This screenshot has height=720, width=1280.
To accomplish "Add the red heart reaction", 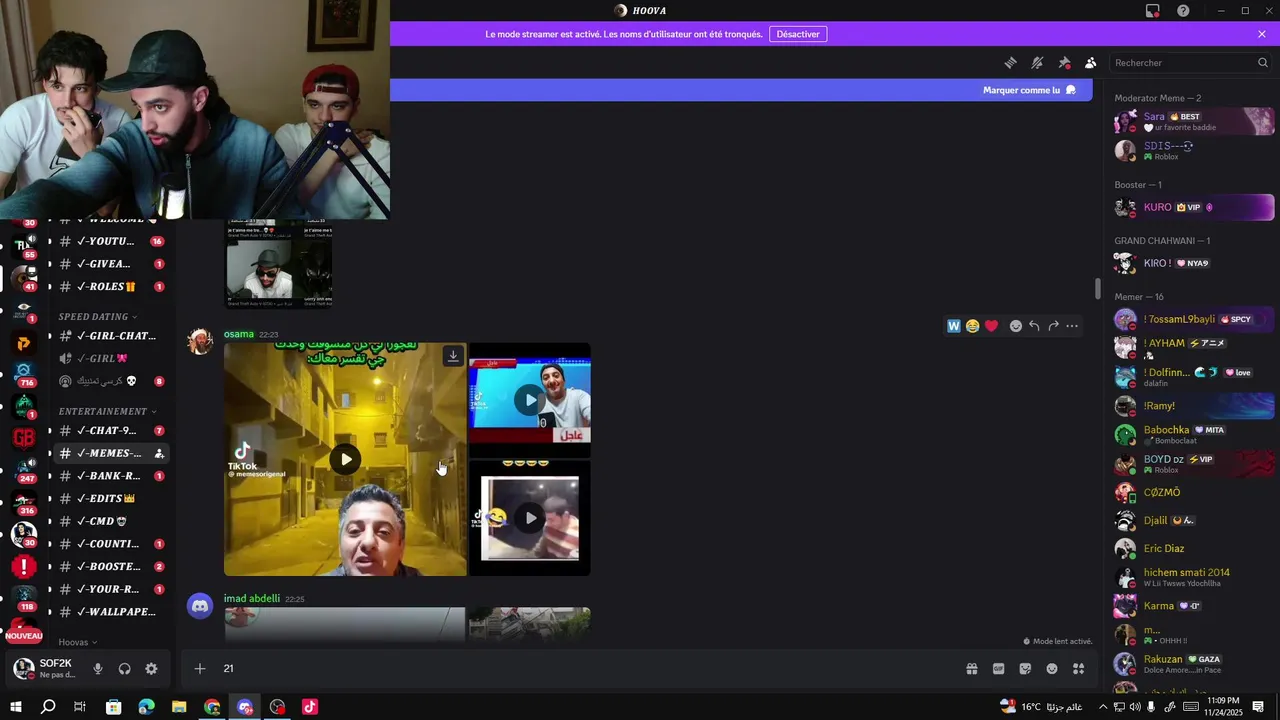I will (x=991, y=326).
